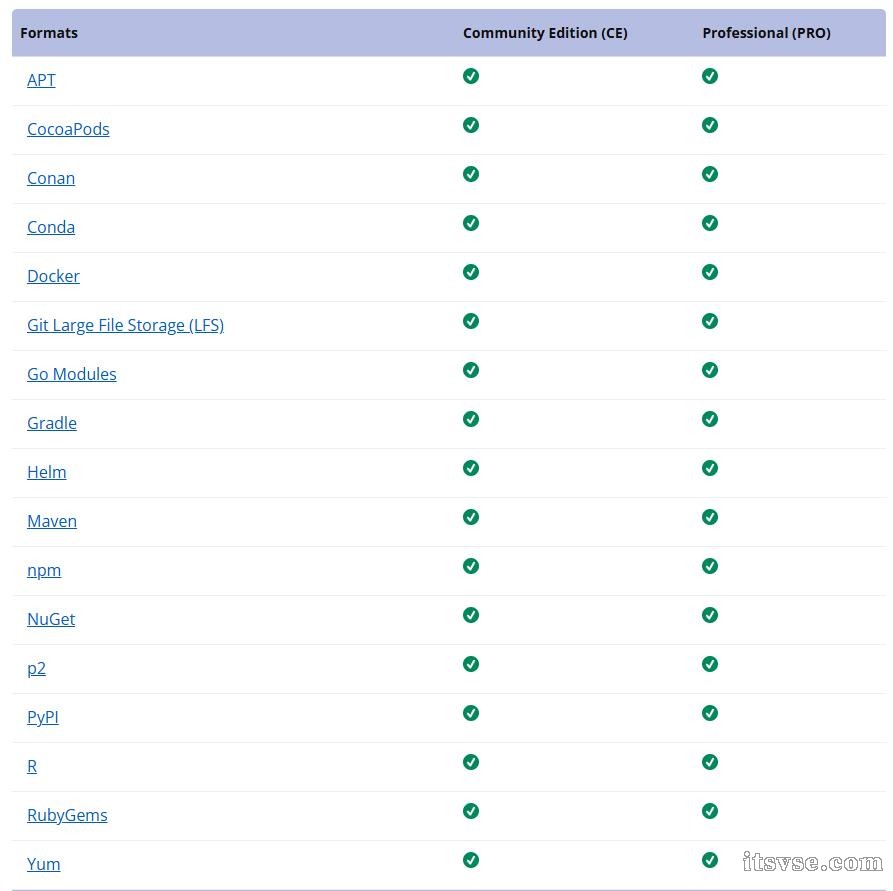Click the Community Edition checkmark for Yum
Image resolution: width=893 pixels, height=891 pixels.
click(470, 860)
